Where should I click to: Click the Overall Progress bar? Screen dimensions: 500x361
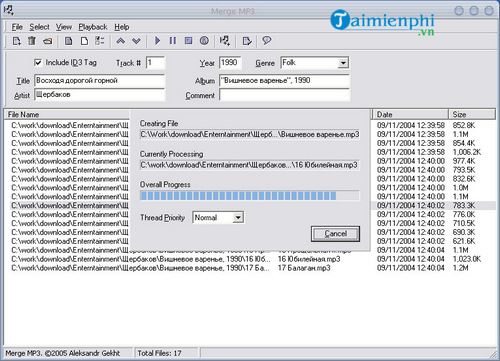250,196
